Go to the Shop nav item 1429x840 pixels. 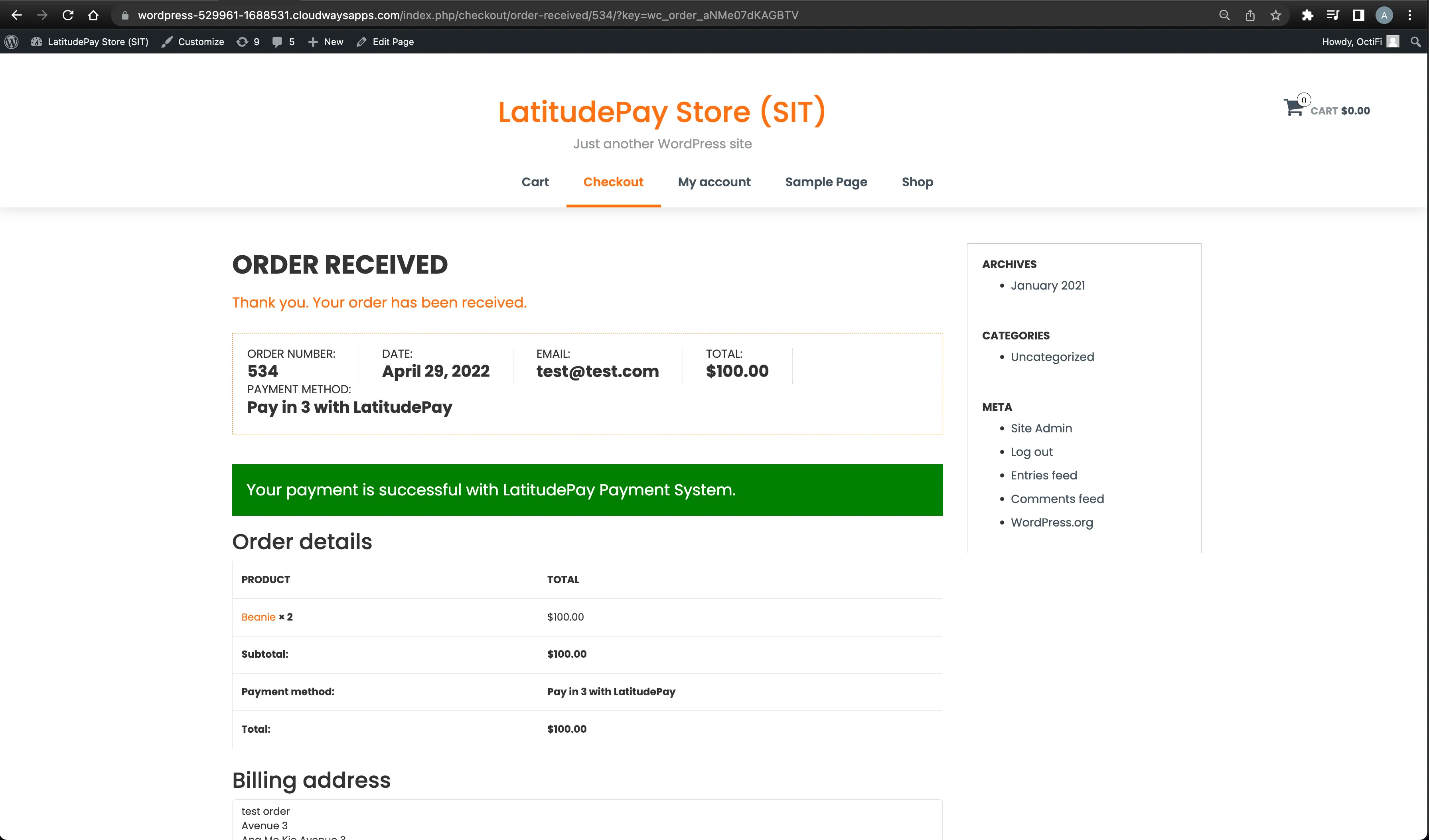tap(917, 182)
